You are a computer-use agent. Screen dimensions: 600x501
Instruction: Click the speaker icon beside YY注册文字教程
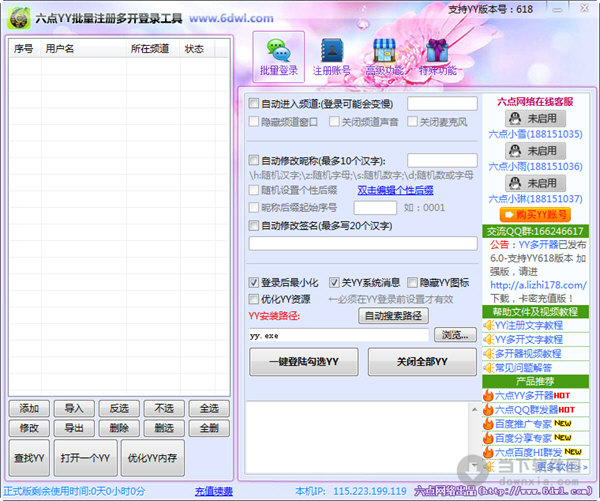click(489, 326)
